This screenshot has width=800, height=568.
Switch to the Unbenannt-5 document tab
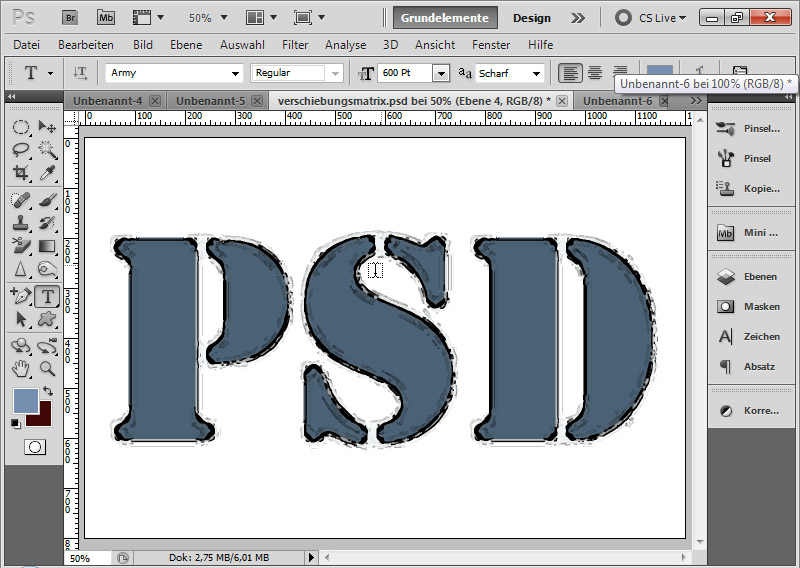(210, 101)
